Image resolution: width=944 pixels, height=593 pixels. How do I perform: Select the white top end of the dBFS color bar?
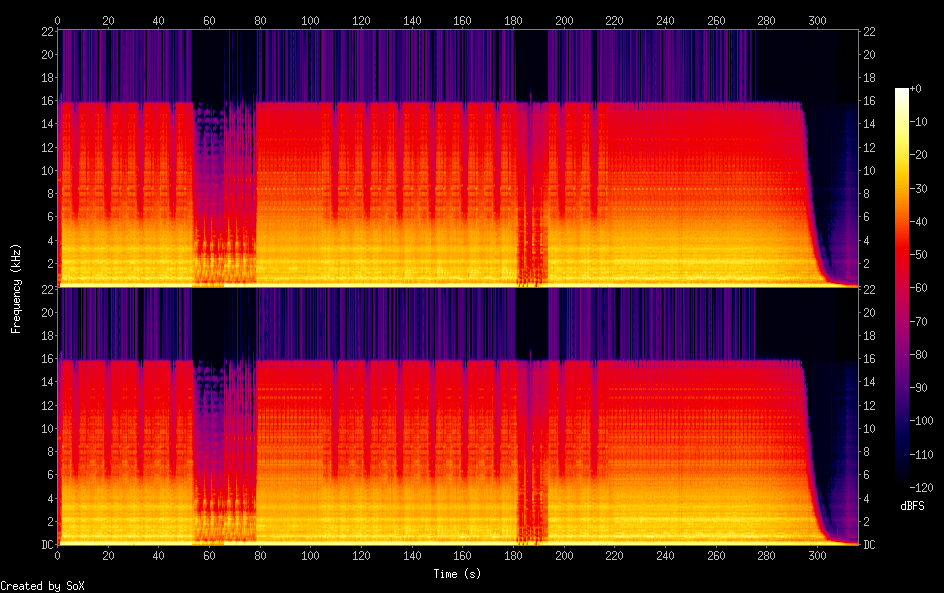tap(902, 92)
